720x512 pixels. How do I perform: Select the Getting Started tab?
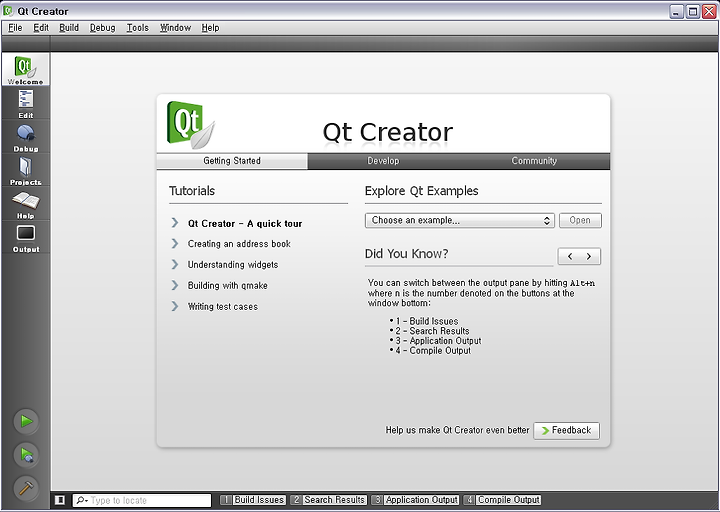232,161
